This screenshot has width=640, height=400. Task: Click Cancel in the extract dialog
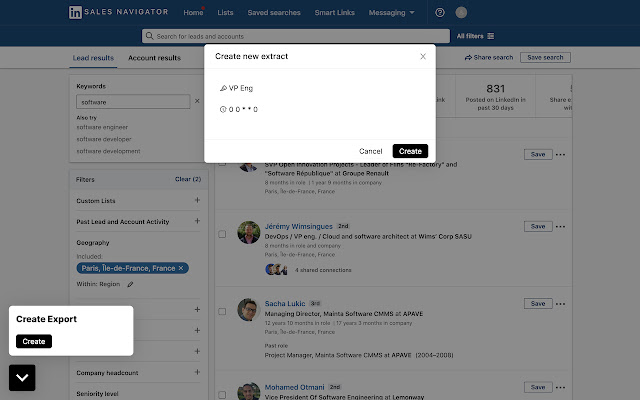click(x=371, y=151)
